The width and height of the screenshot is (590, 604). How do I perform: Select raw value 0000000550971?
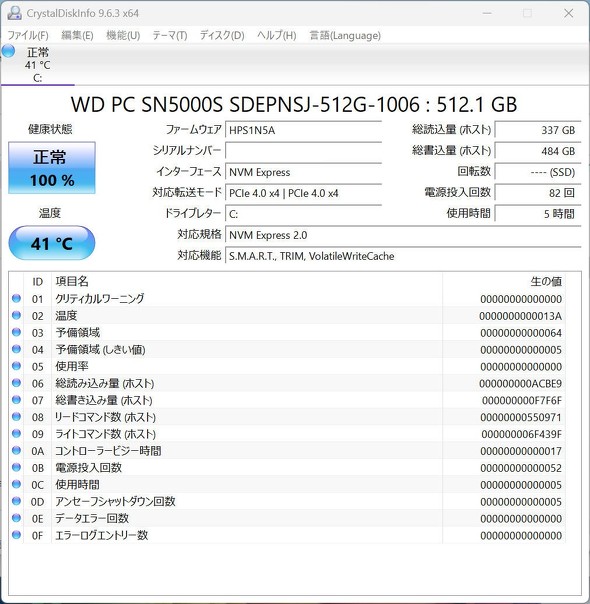click(x=521, y=417)
